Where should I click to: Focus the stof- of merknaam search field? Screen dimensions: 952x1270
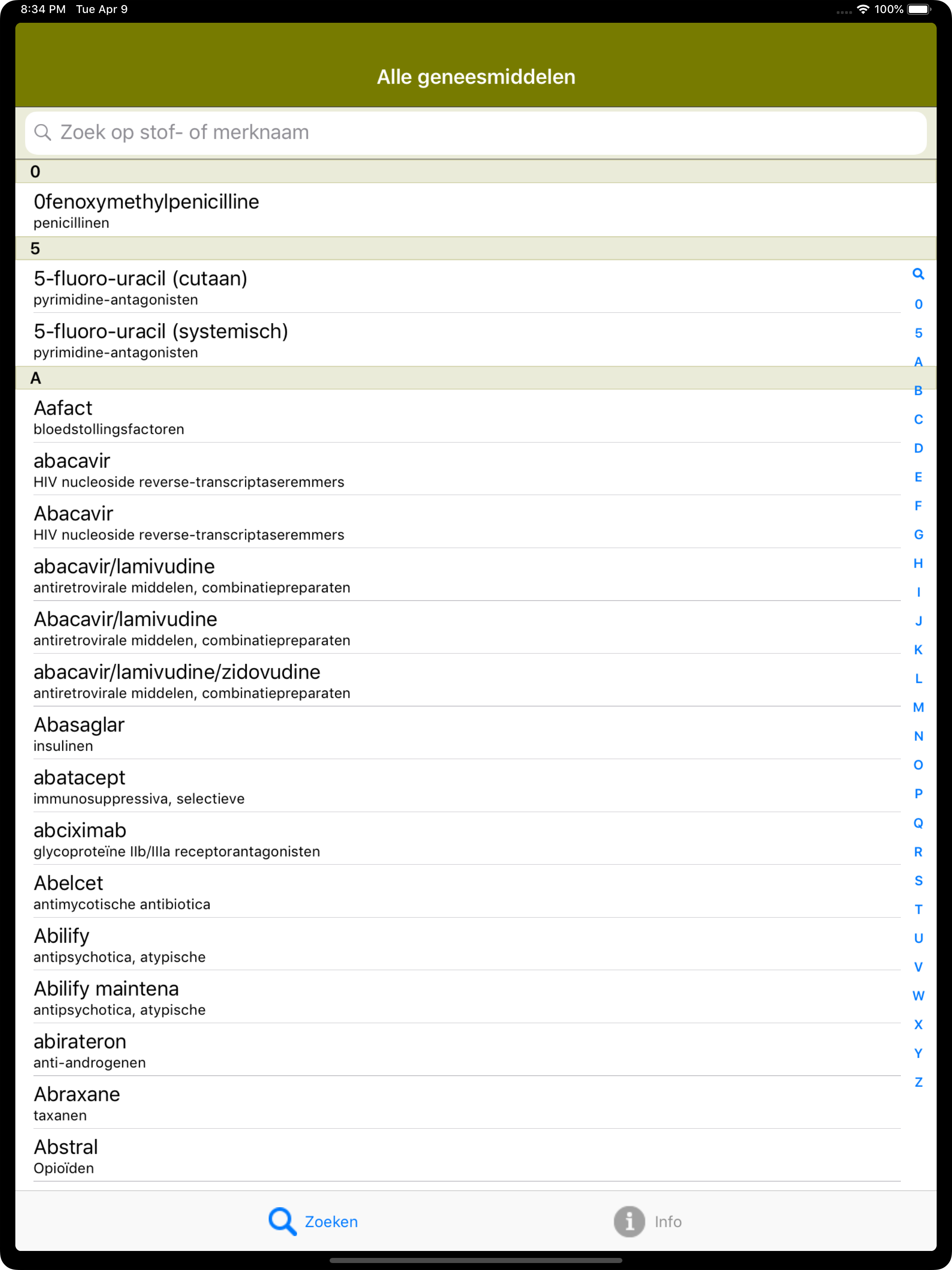(476, 132)
